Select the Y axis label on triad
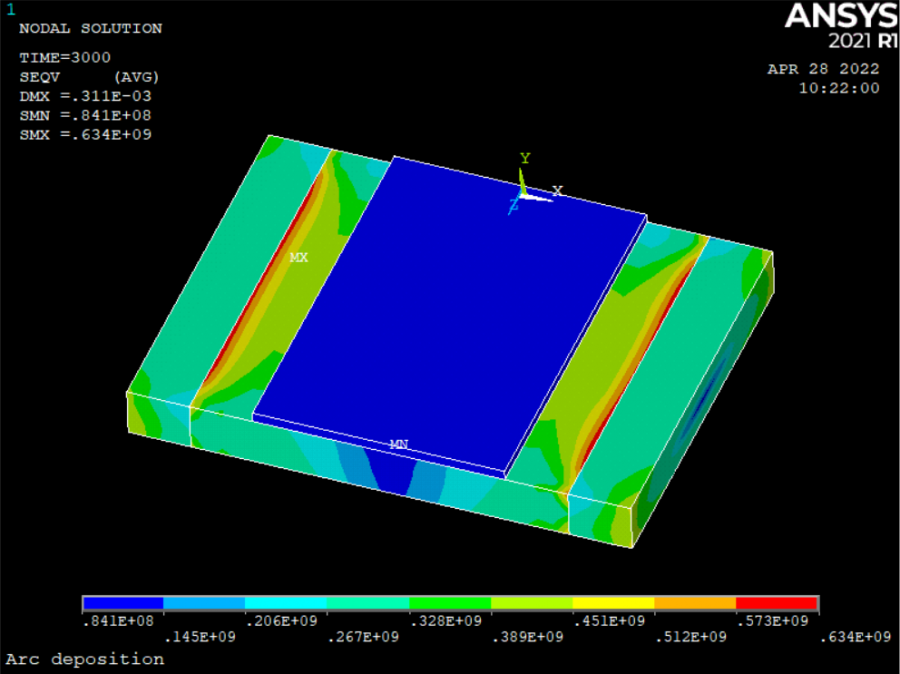 point(523,159)
